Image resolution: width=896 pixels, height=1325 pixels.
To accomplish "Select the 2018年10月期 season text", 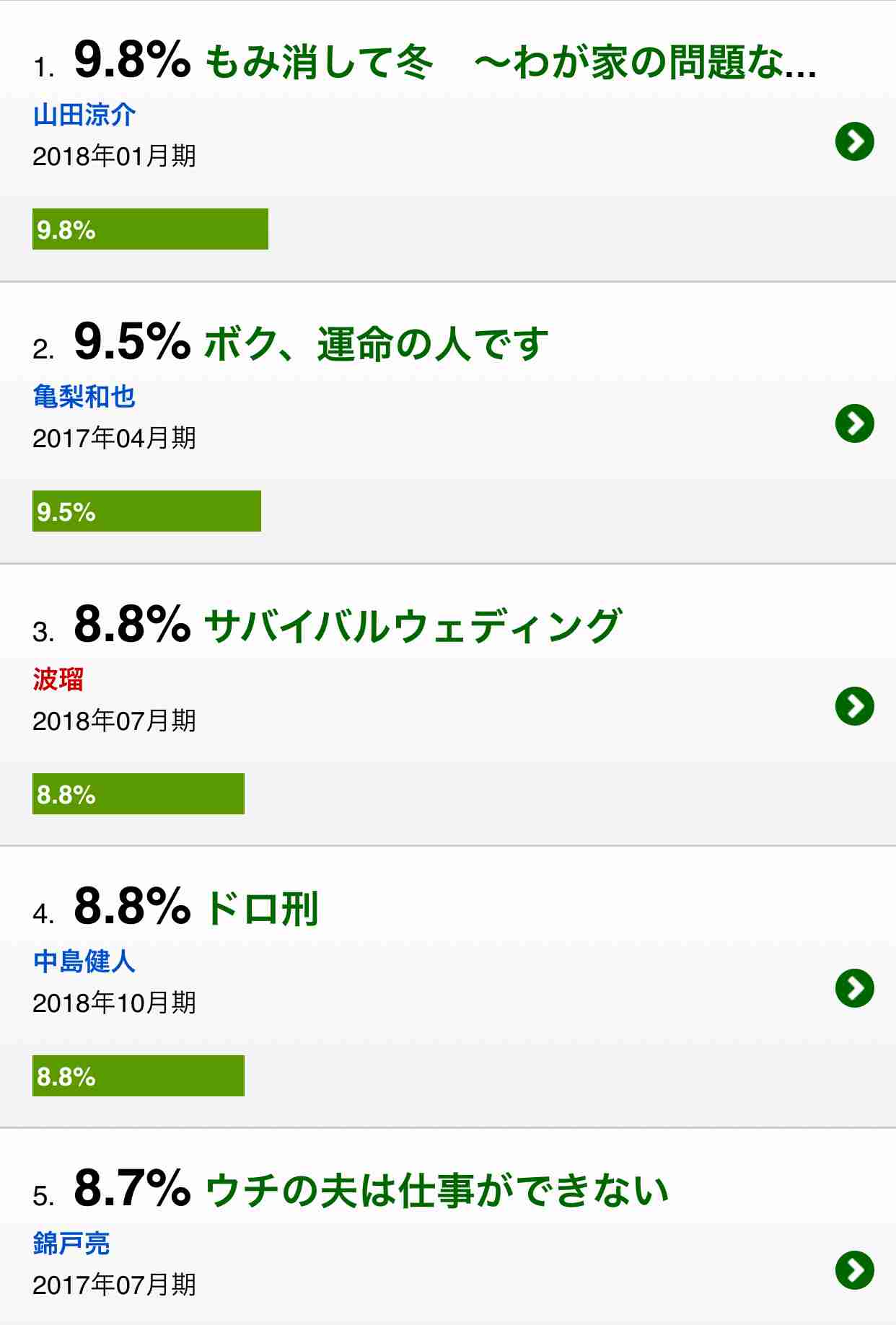I will pos(114,1003).
